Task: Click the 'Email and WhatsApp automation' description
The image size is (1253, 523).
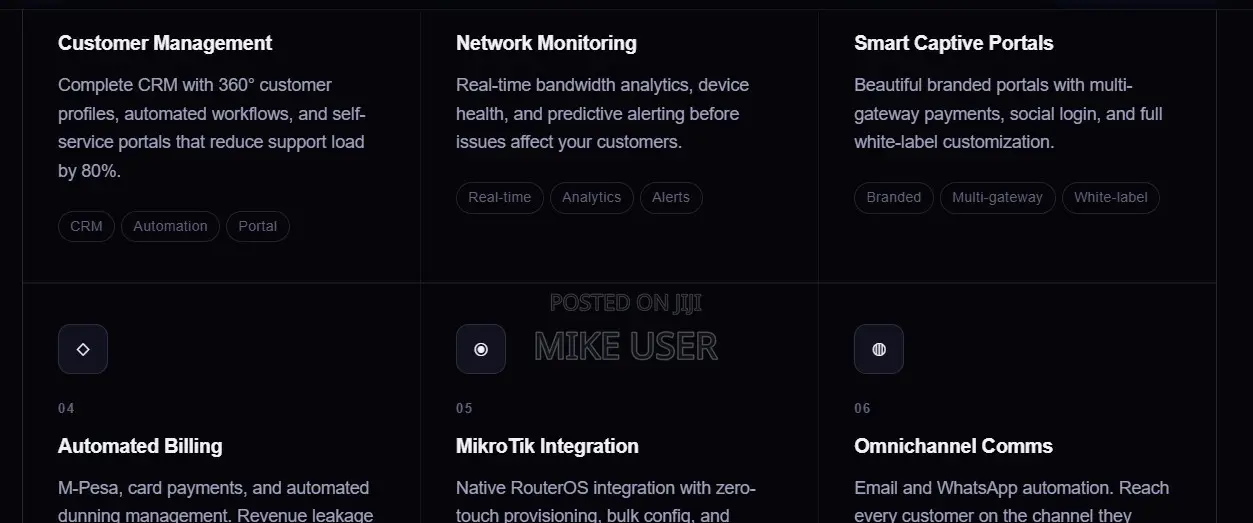Action: pos(1011,503)
